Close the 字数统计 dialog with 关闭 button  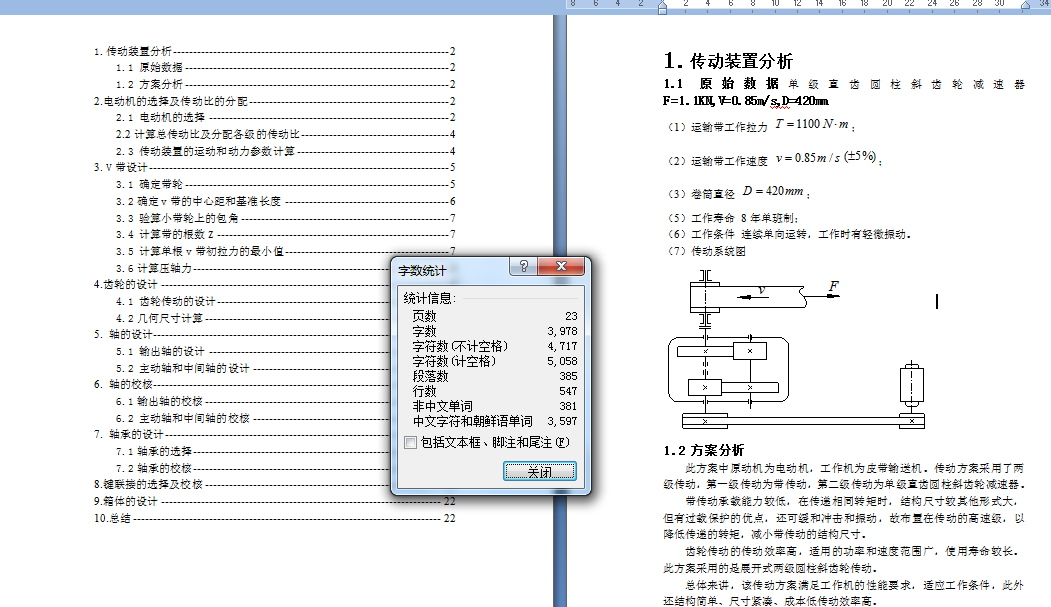(541, 472)
